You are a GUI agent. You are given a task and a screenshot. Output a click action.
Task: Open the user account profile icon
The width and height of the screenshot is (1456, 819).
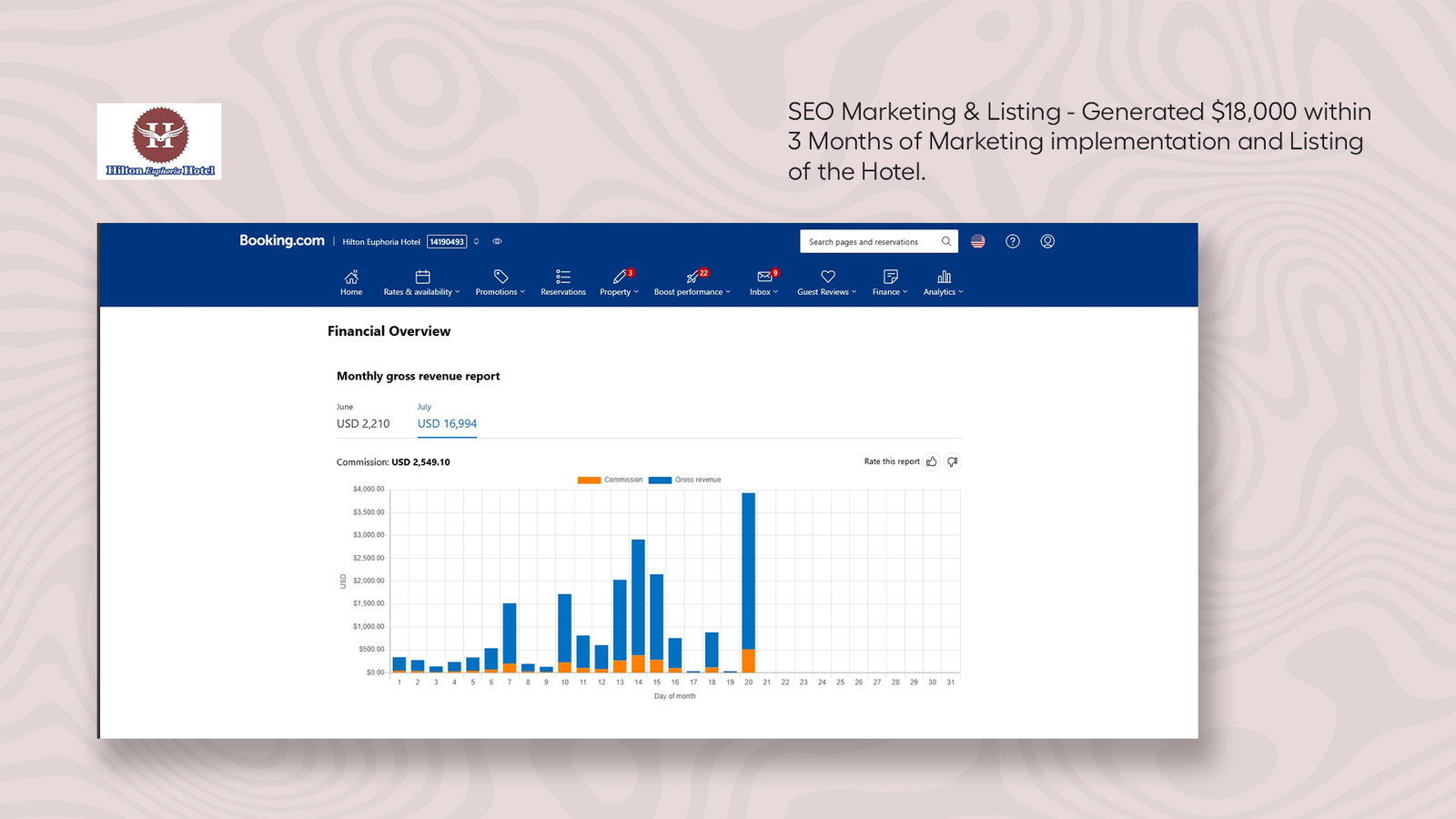pyautogui.click(x=1047, y=241)
